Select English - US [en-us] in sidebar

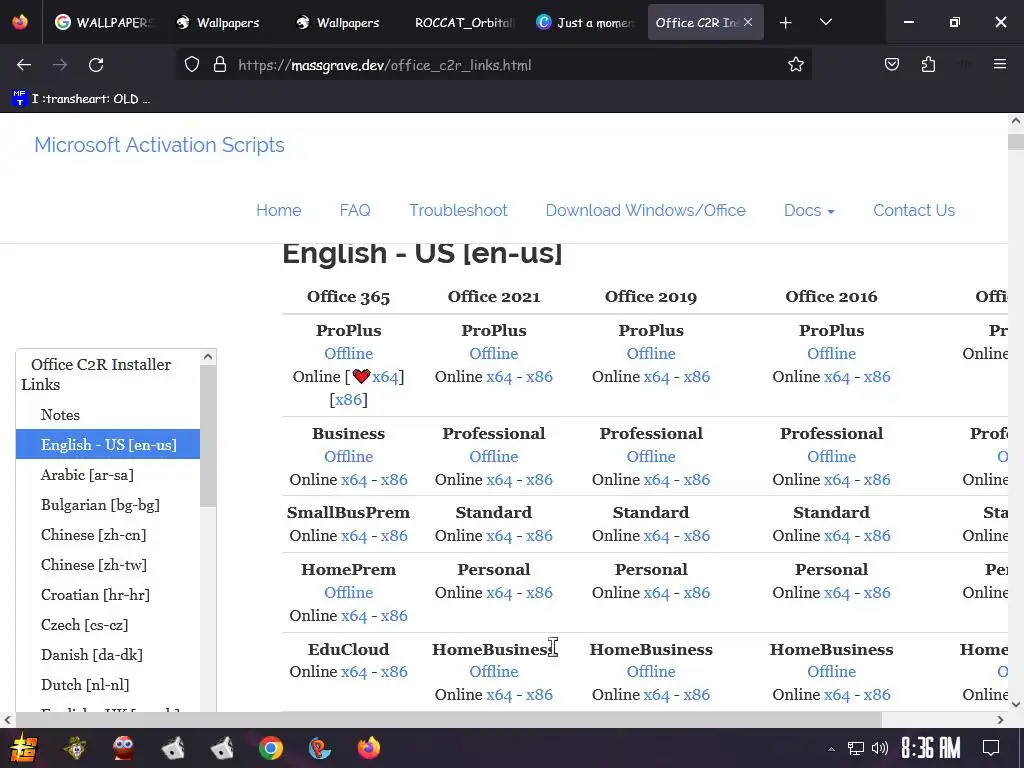pos(108,445)
